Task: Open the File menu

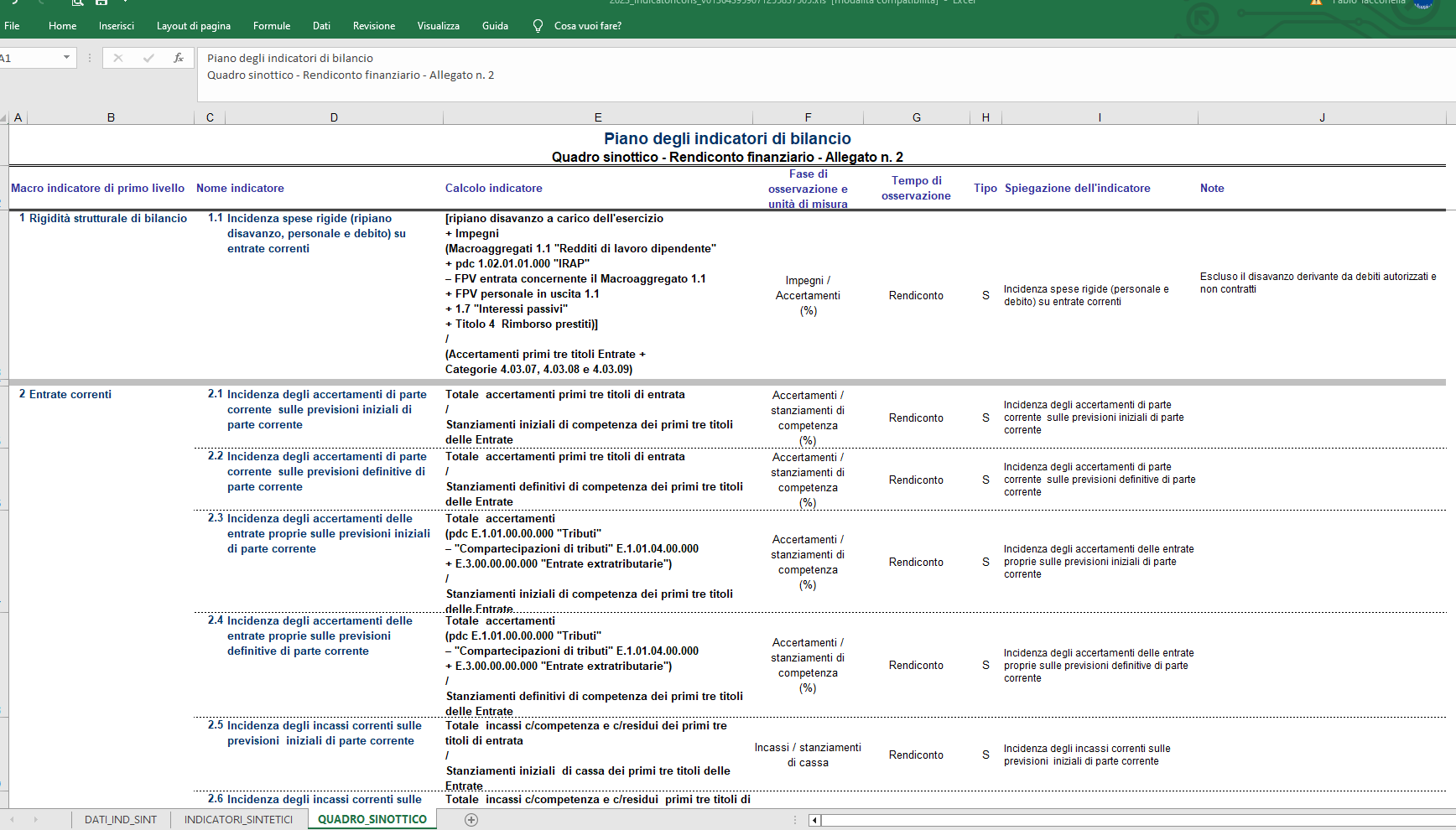Action: (x=12, y=26)
